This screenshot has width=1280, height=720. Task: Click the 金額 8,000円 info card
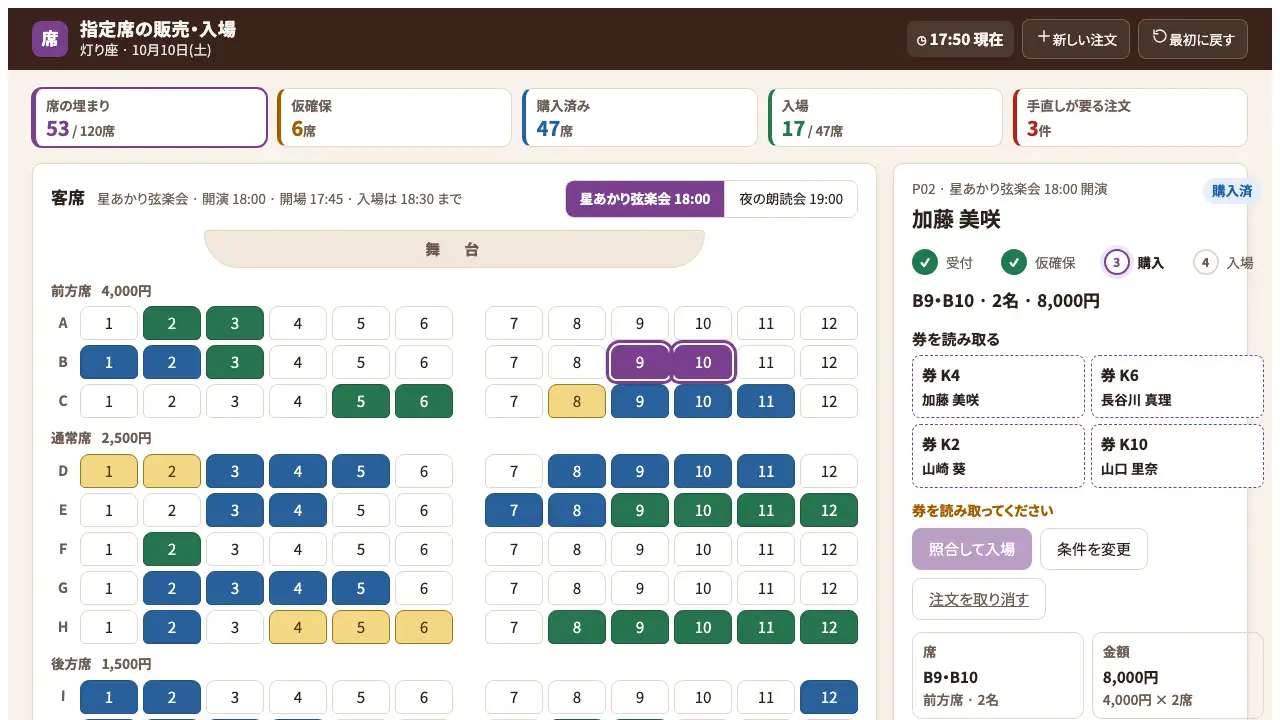1177,675
